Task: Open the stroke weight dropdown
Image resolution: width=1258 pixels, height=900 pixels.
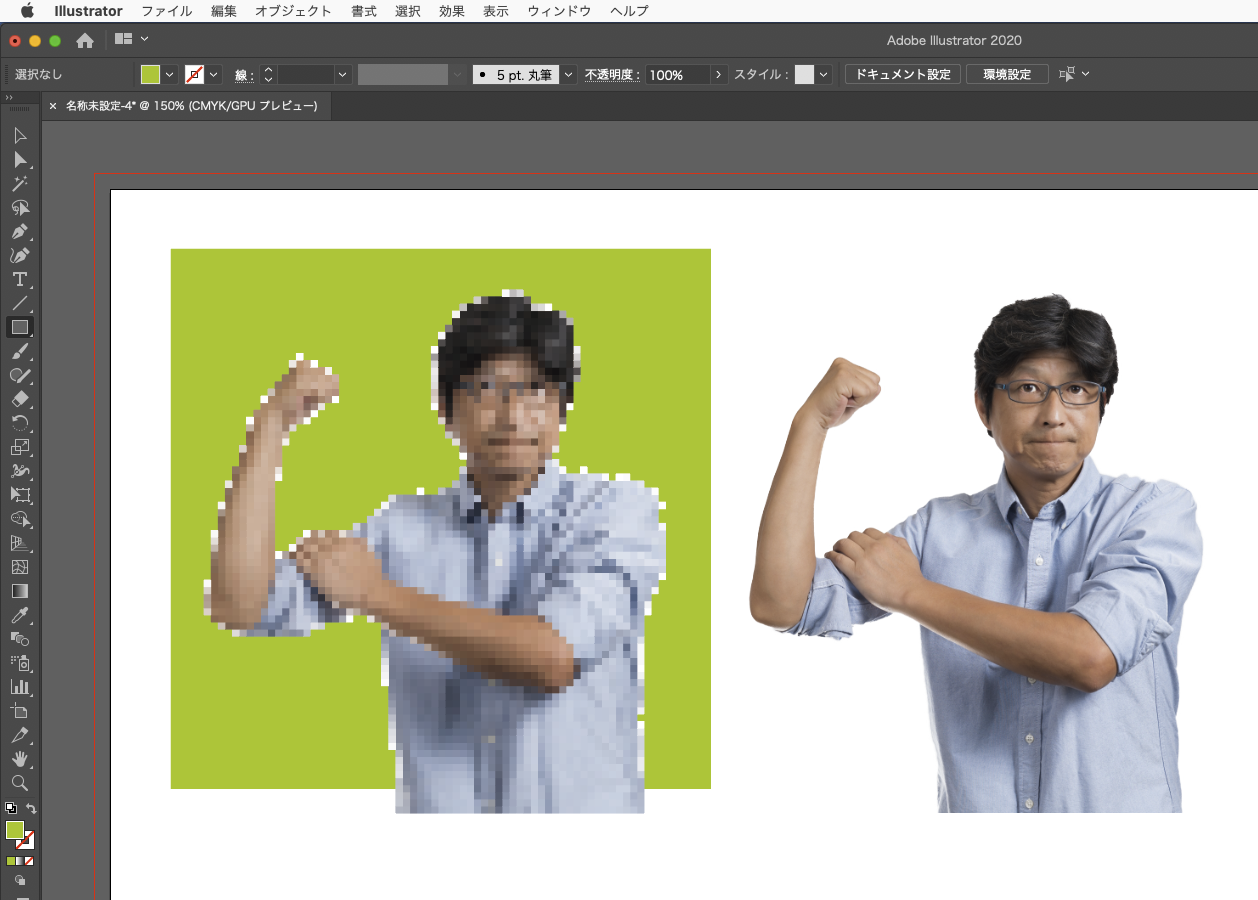Action: point(343,75)
